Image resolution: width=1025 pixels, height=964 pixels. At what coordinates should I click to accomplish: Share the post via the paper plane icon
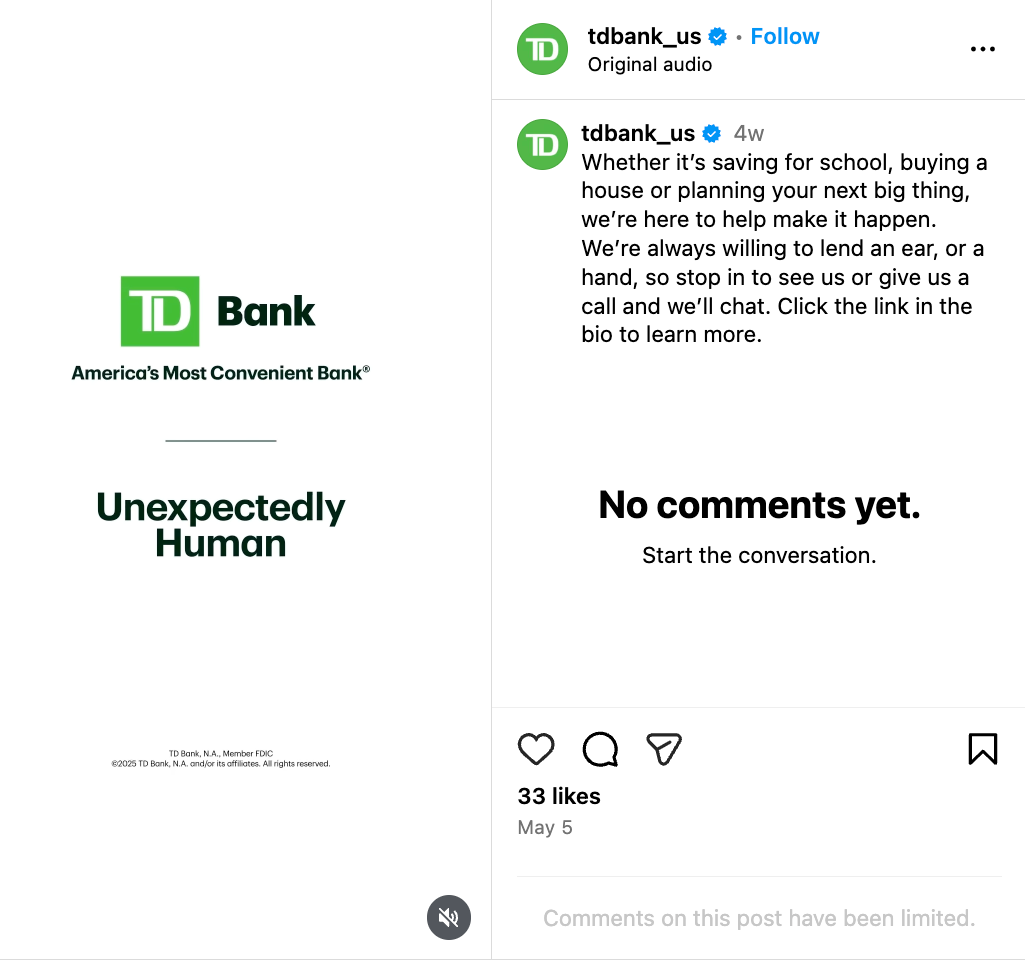[663, 748]
